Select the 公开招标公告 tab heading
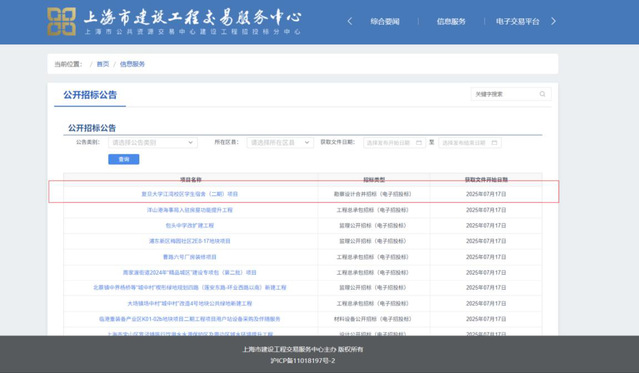This screenshot has height=373, width=639. click(90, 95)
